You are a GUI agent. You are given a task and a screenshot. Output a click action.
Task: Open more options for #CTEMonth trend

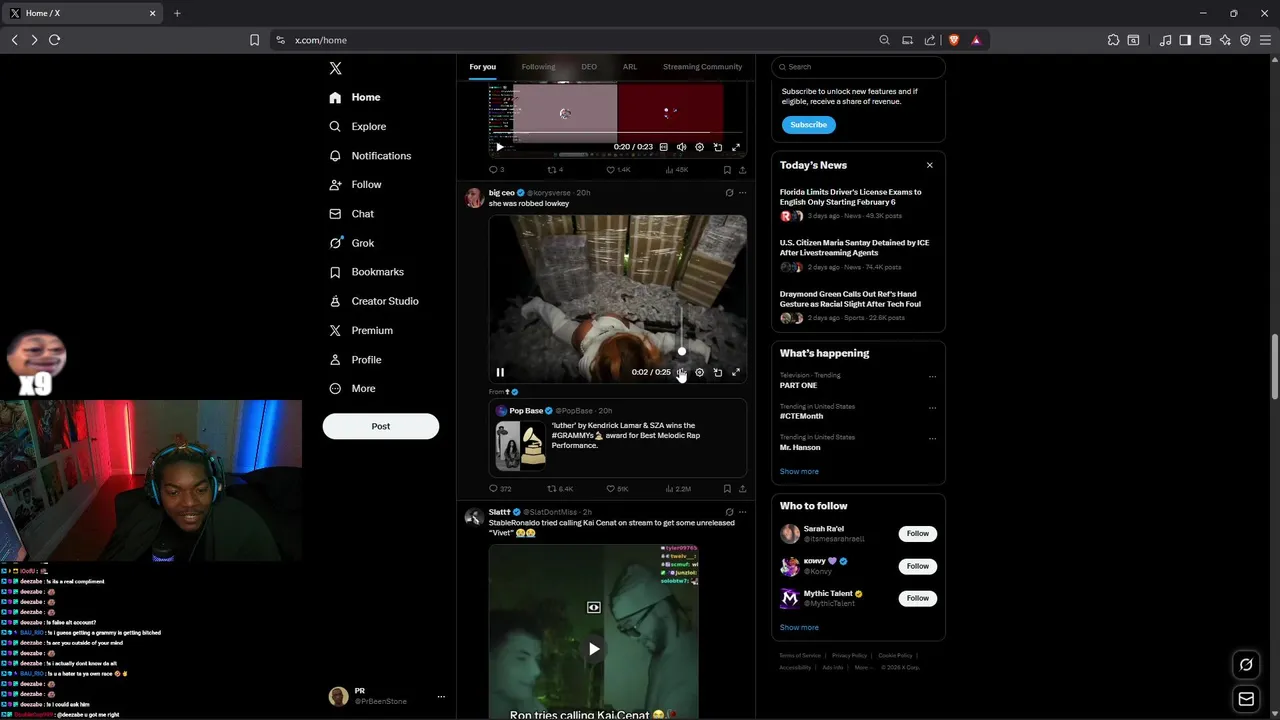point(932,408)
